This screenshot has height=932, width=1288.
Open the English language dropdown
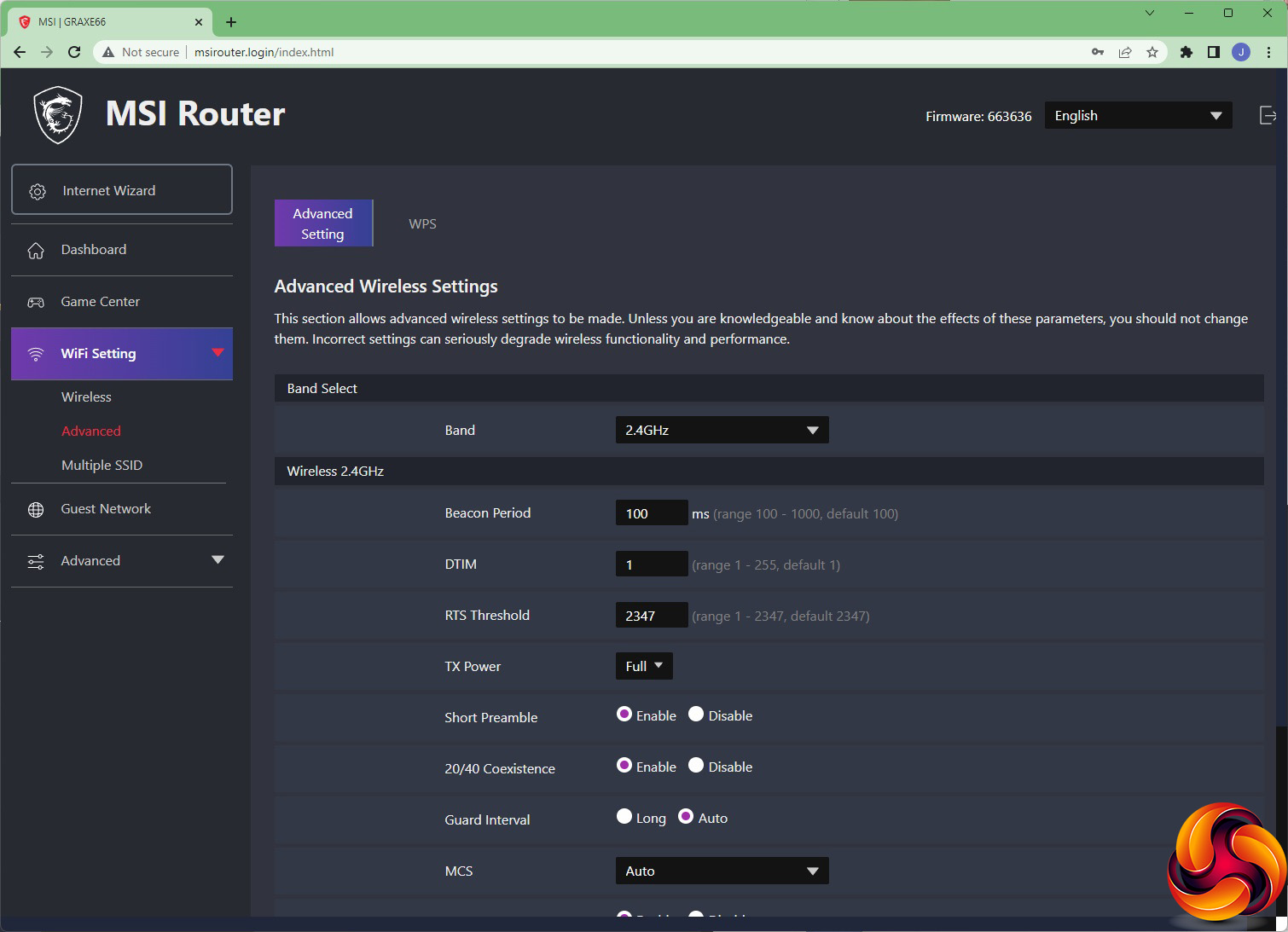1138,116
